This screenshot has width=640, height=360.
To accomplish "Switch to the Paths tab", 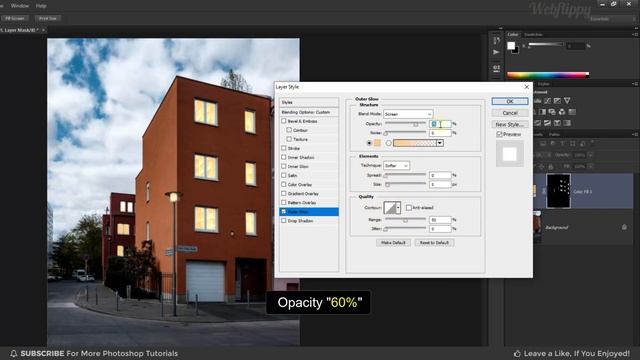I will (554, 134).
